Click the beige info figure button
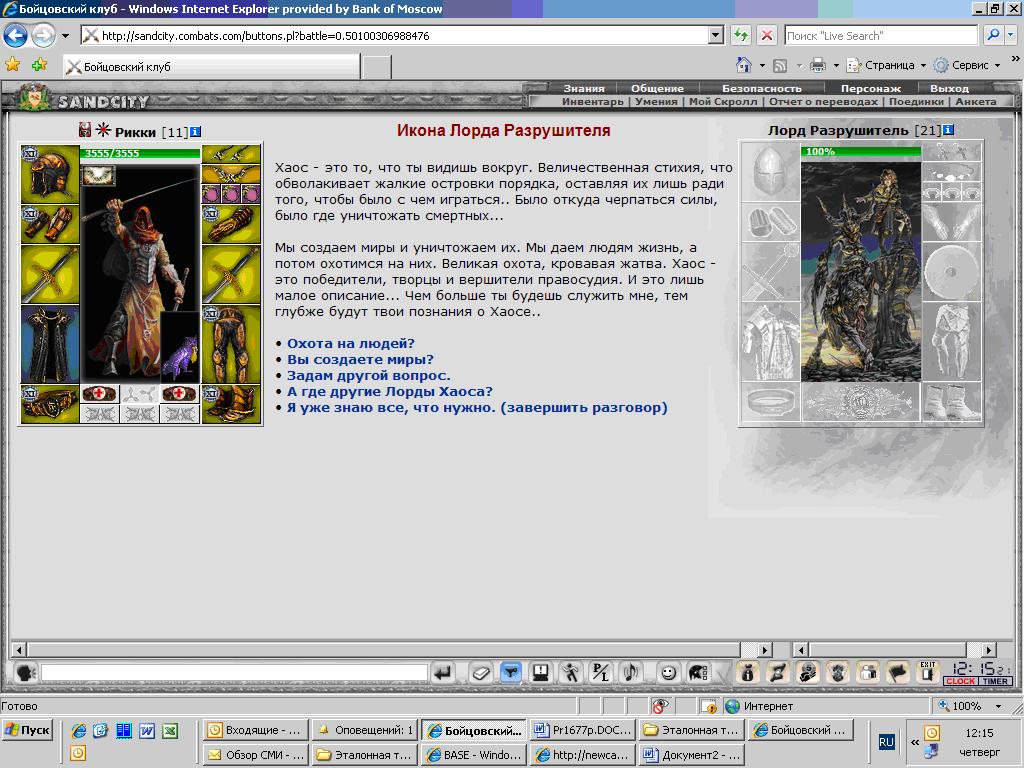The width and height of the screenshot is (1024, 768). pyautogui.click(x=748, y=672)
